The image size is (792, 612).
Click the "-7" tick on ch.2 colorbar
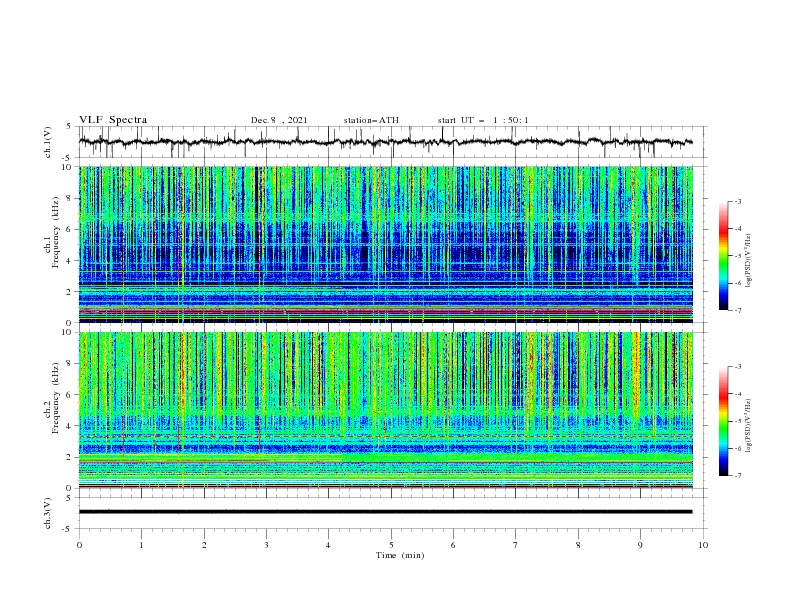737,476
